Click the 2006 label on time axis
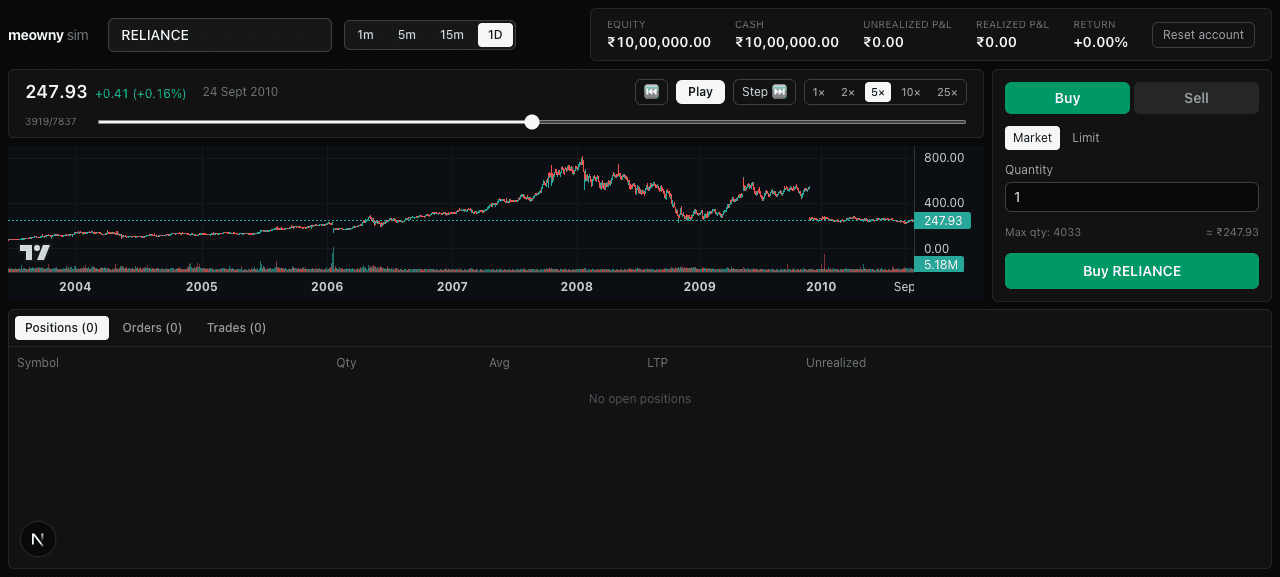This screenshot has height=577, width=1280. (327, 287)
